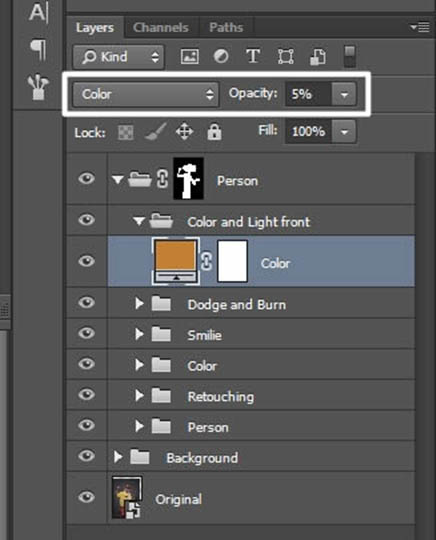Open the Opacity slider arrow
The image size is (436, 540).
pos(344,94)
